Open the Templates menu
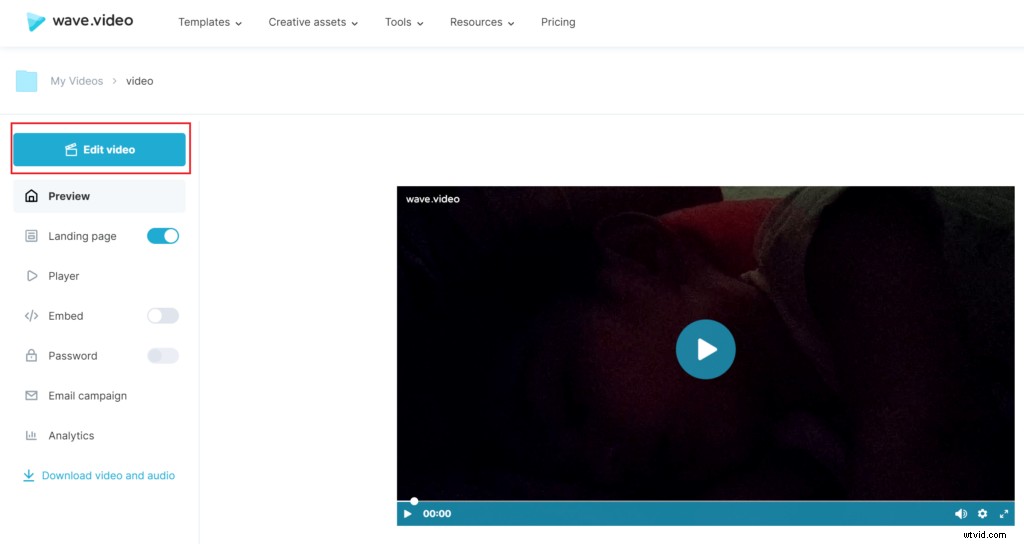Viewport: 1024px width, 544px height. click(x=210, y=22)
